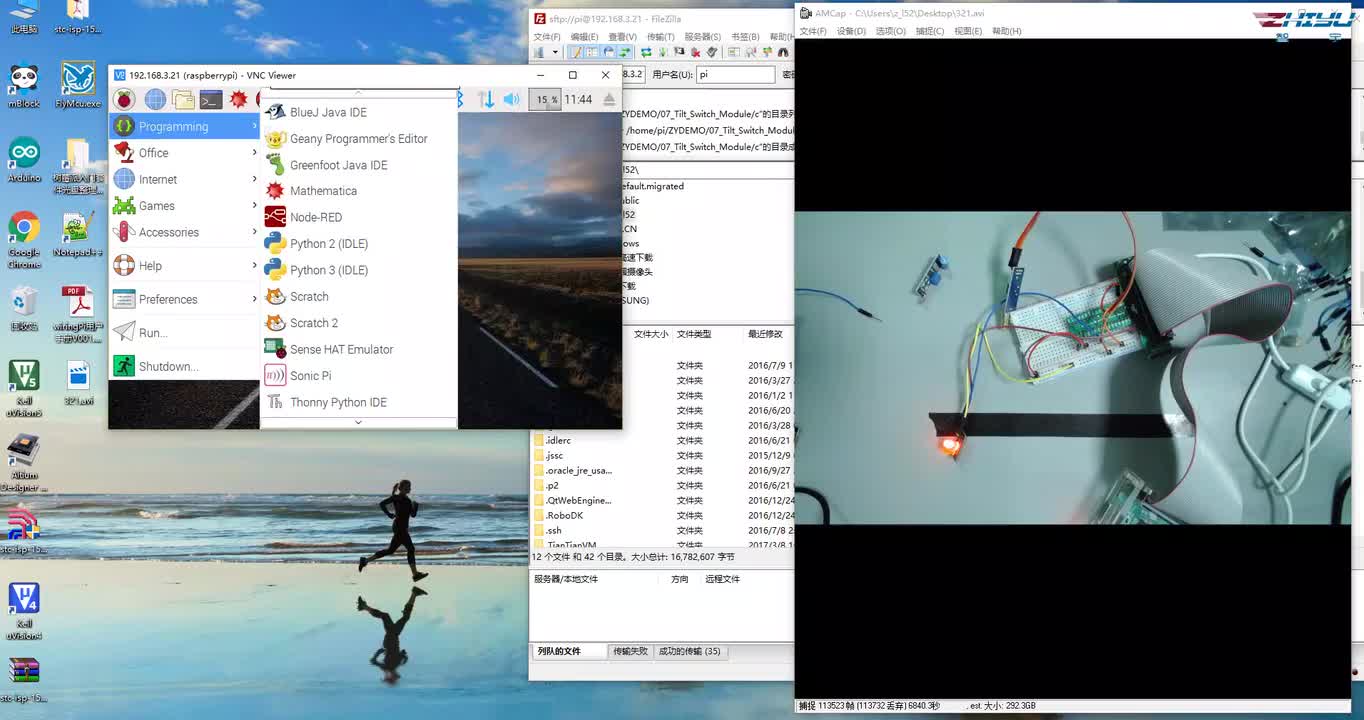Click FileZilla refresh file lists icon
This screenshot has height=720, width=1364.
coord(646,52)
